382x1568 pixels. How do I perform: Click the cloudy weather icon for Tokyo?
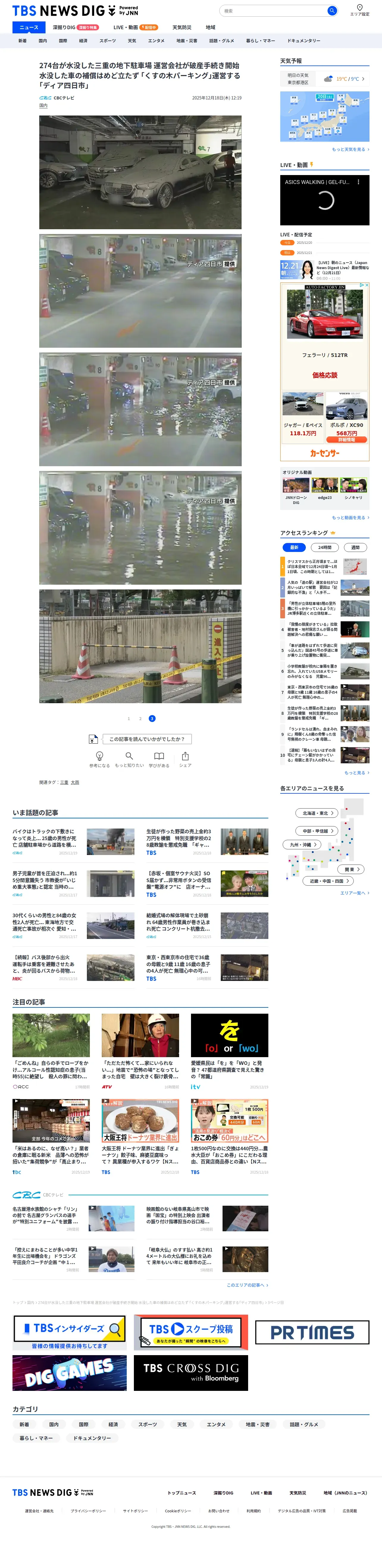click(x=328, y=79)
